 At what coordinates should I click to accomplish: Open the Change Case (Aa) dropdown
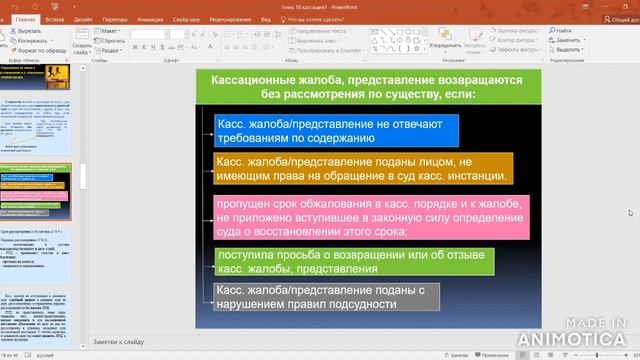[x=195, y=47]
